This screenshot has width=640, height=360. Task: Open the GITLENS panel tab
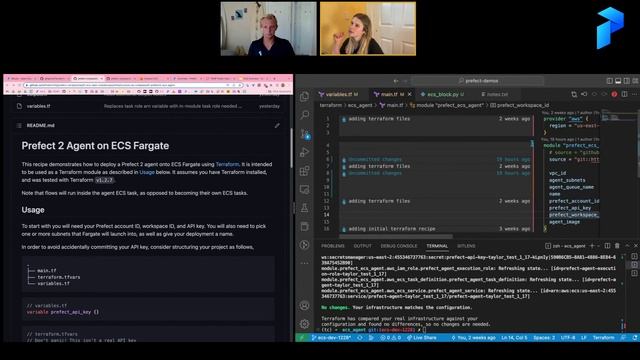(466, 246)
